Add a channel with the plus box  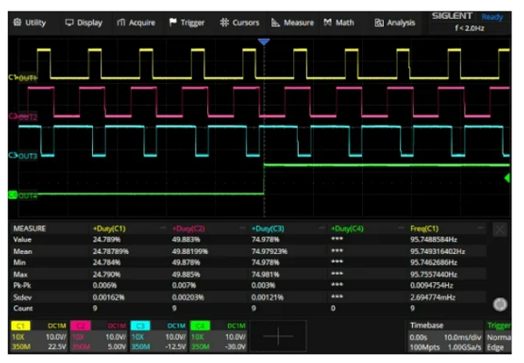[x=278, y=336]
